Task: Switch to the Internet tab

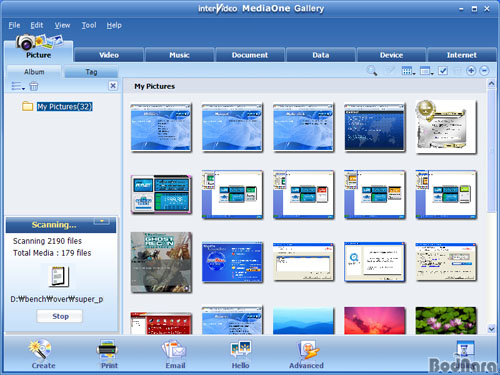Action: pyautogui.click(x=462, y=55)
